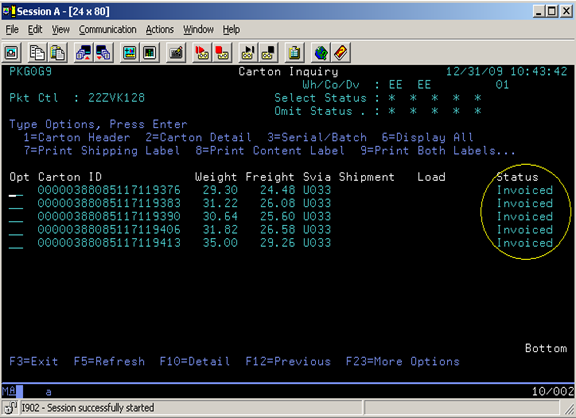Screen dimensions: 576x418
Task: Open the Actions menu
Action: [160, 29]
